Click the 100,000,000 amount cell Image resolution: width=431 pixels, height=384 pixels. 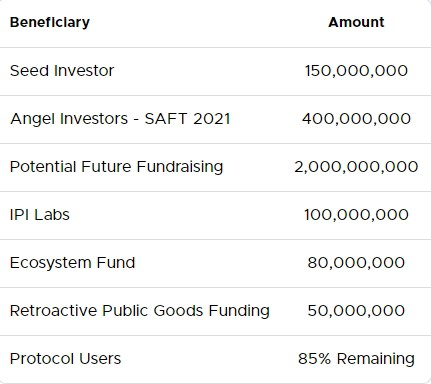click(356, 215)
